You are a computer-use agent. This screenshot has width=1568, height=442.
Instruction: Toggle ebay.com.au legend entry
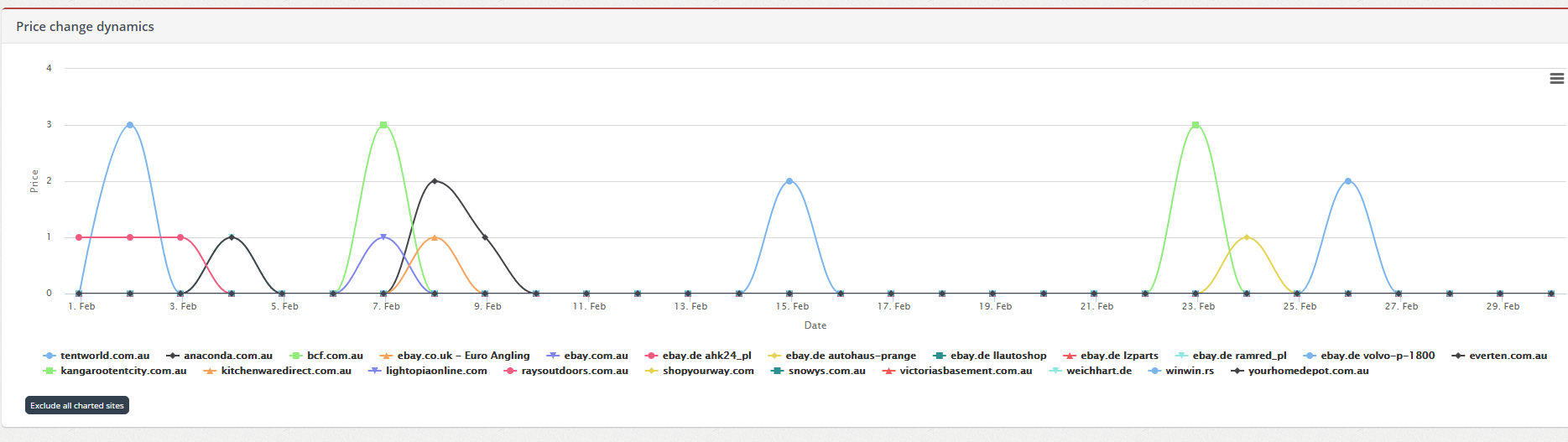tap(588, 356)
